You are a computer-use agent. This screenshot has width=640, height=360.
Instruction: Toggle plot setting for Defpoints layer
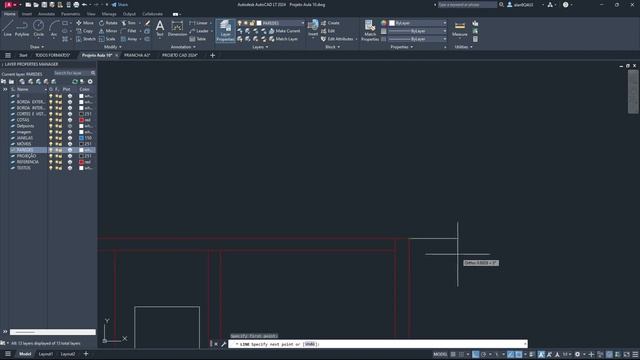(70, 126)
